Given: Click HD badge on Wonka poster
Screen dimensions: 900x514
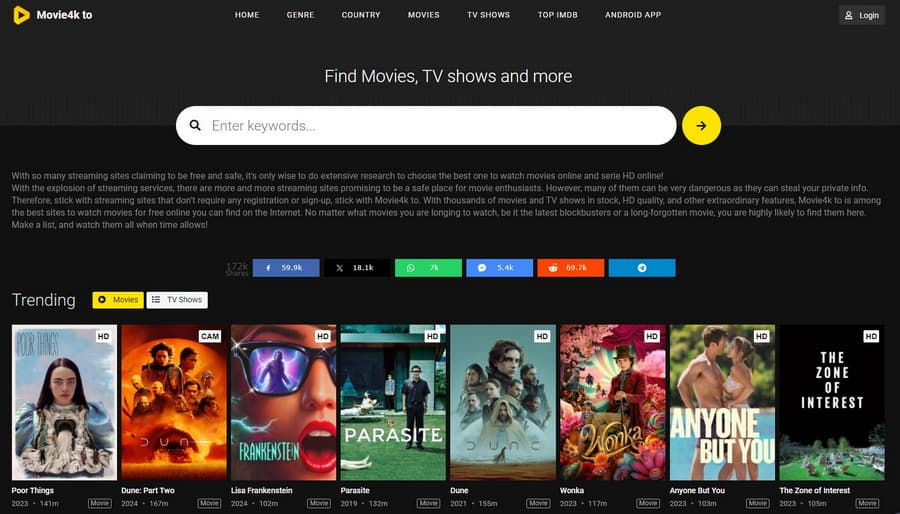Looking at the screenshot, I should point(651,337).
